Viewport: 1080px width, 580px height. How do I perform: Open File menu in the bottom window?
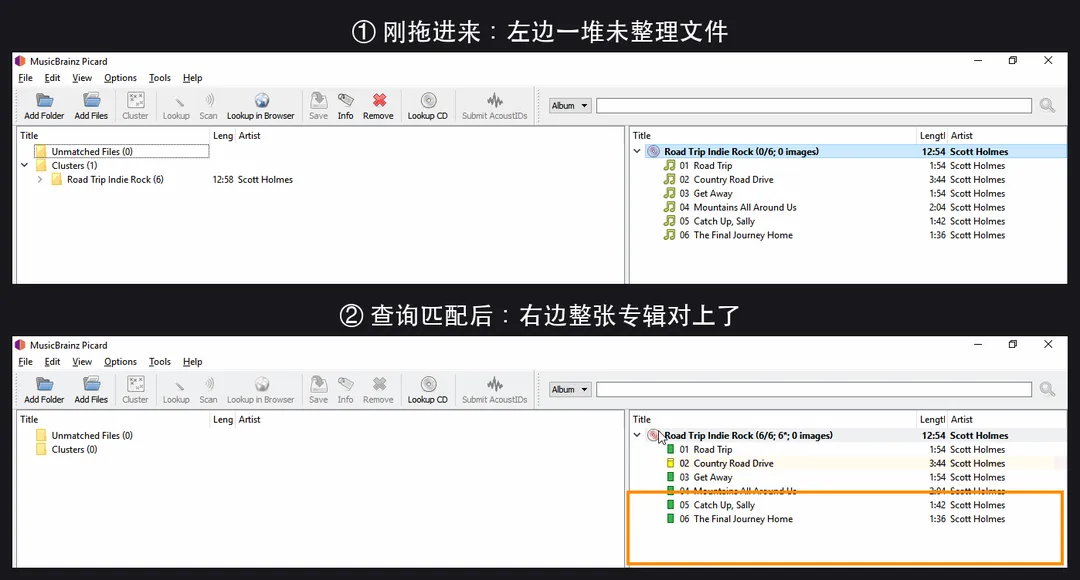click(x=25, y=362)
